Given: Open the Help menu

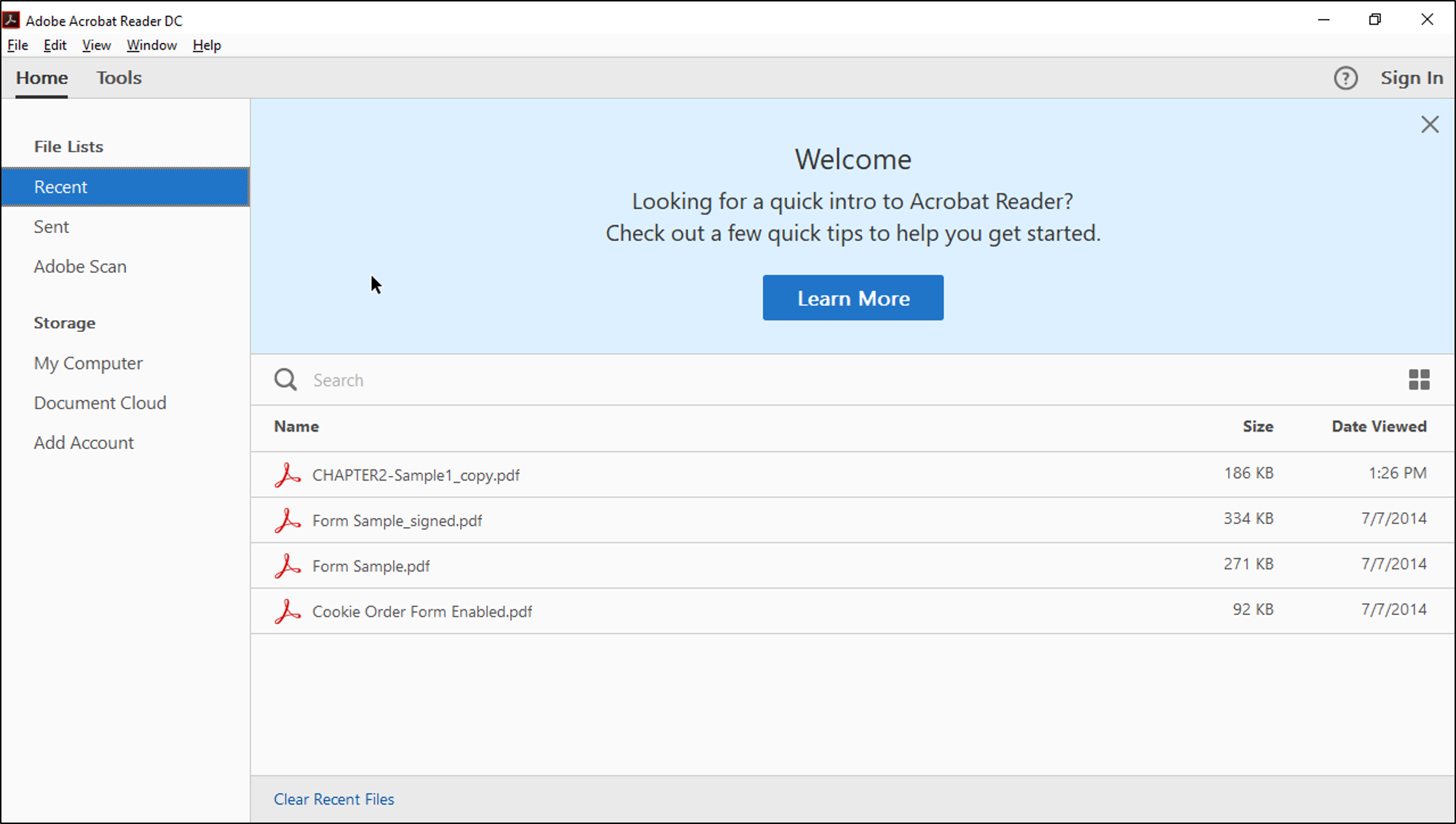Looking at the screenshot, I should pos(207,45).
